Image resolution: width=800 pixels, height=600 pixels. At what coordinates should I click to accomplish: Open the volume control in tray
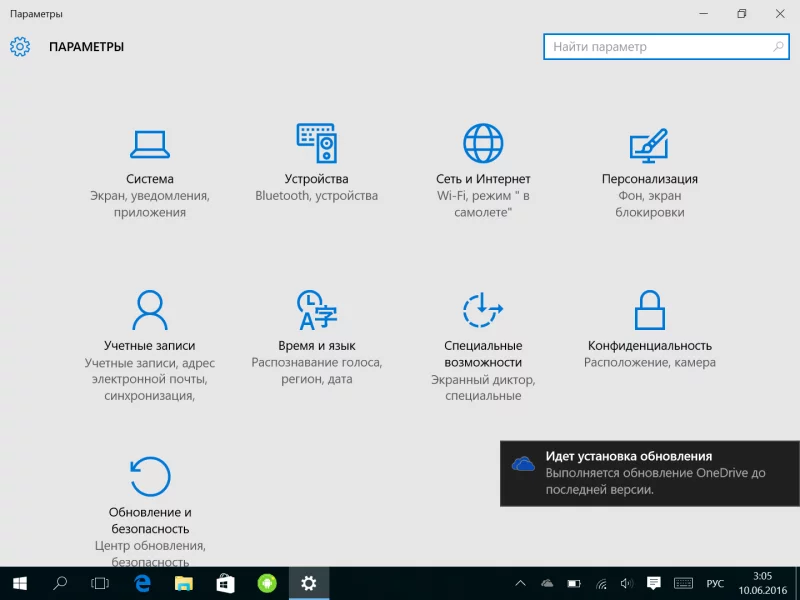point(627,583)
